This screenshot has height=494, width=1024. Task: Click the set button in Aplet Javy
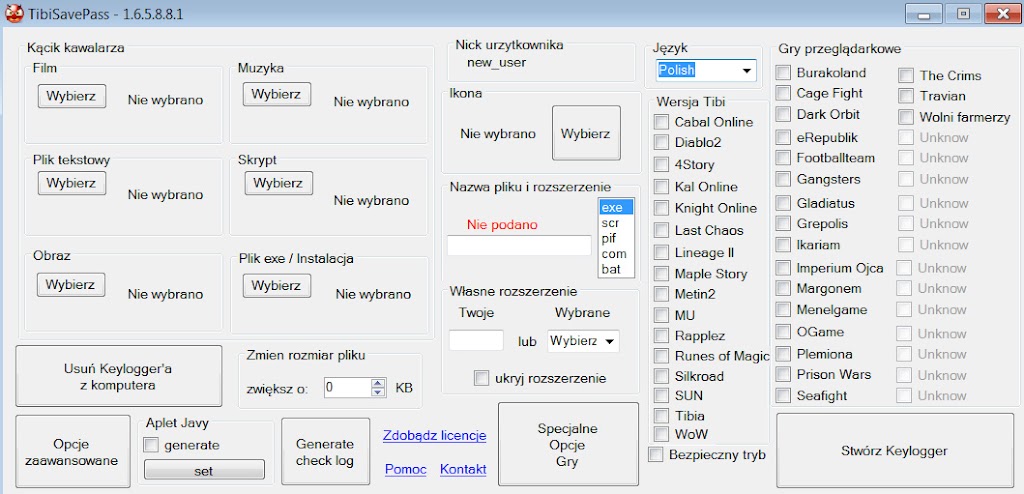coord(204,470)
